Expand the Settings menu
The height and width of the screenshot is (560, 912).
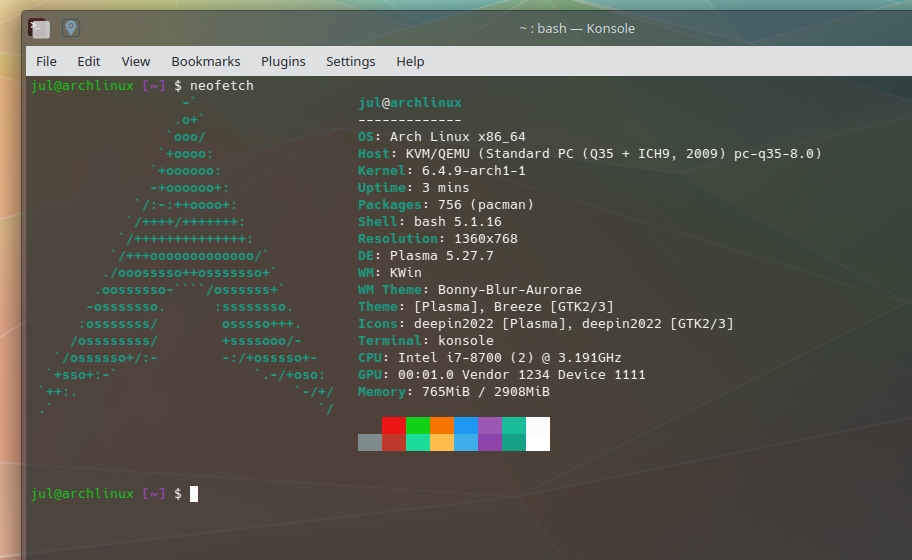[350, 61]
